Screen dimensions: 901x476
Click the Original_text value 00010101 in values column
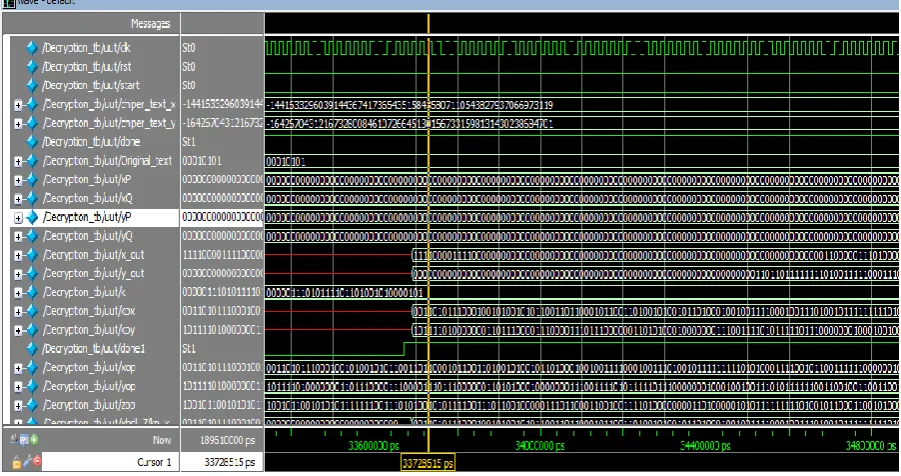(x=202, y=161)
